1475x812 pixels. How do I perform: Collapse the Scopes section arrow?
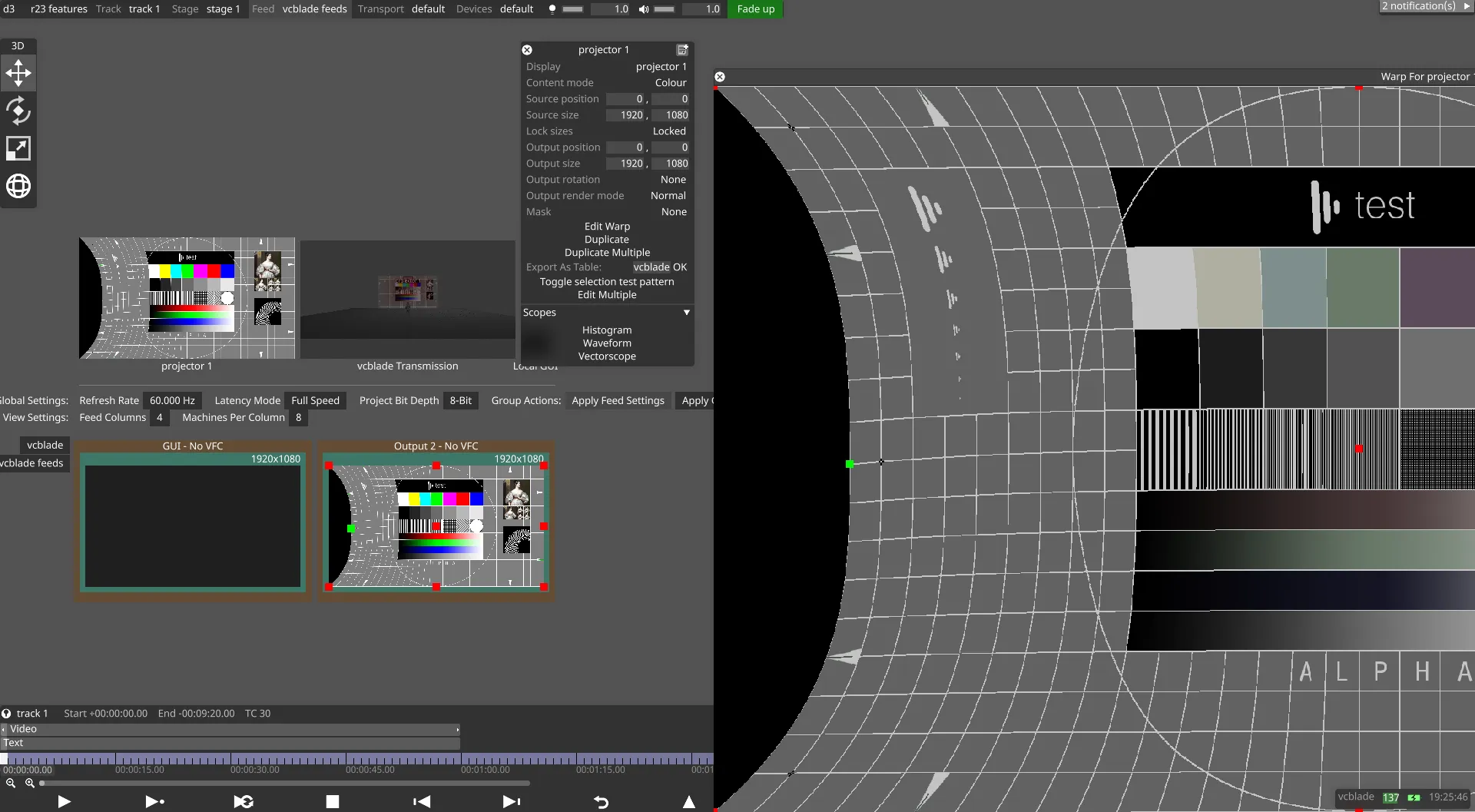686,313
